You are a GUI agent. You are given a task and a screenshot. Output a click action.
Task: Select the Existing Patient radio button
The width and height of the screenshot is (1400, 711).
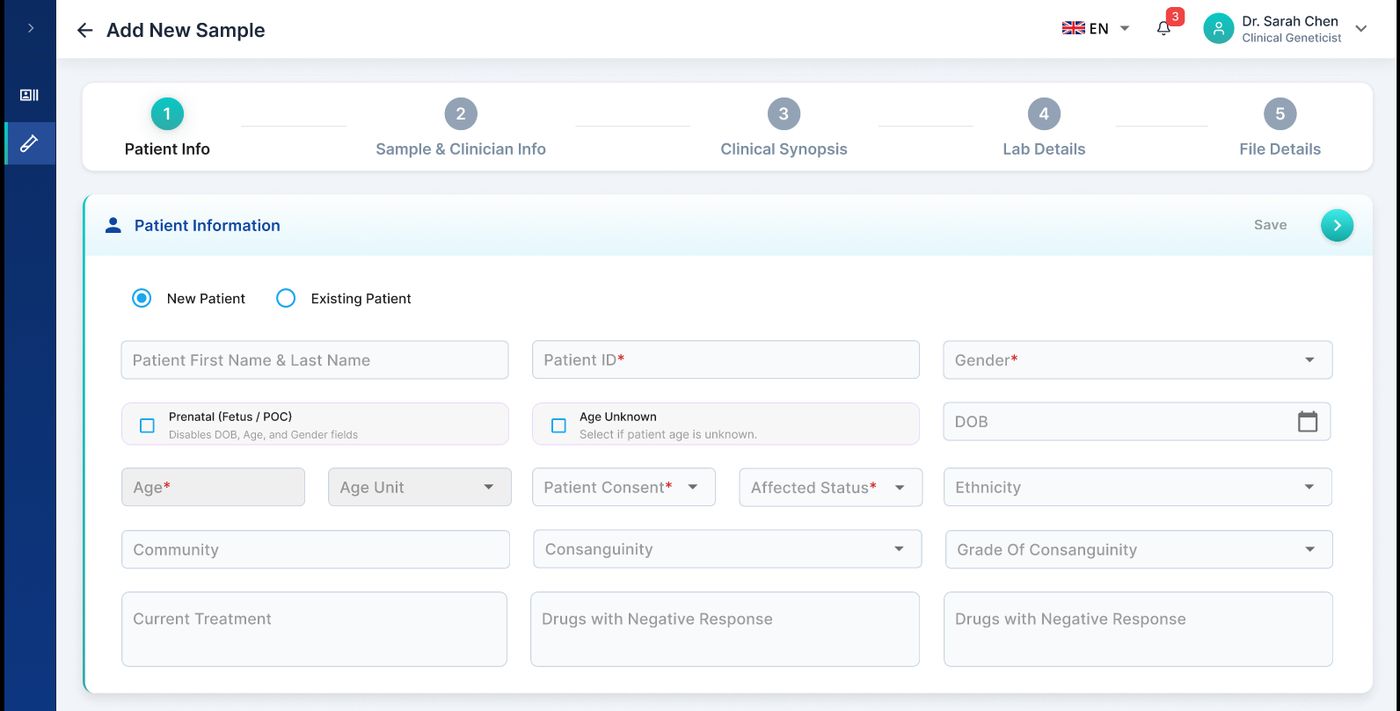[x=286, y=298]
